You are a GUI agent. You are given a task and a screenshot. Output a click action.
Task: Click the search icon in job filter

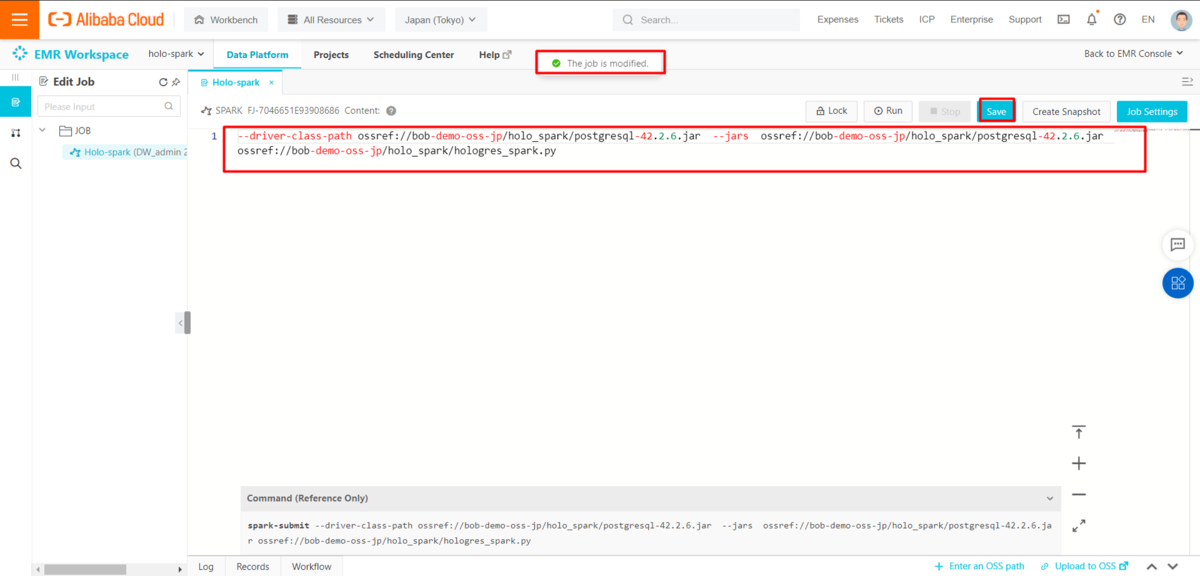click(x=169, y=106)
